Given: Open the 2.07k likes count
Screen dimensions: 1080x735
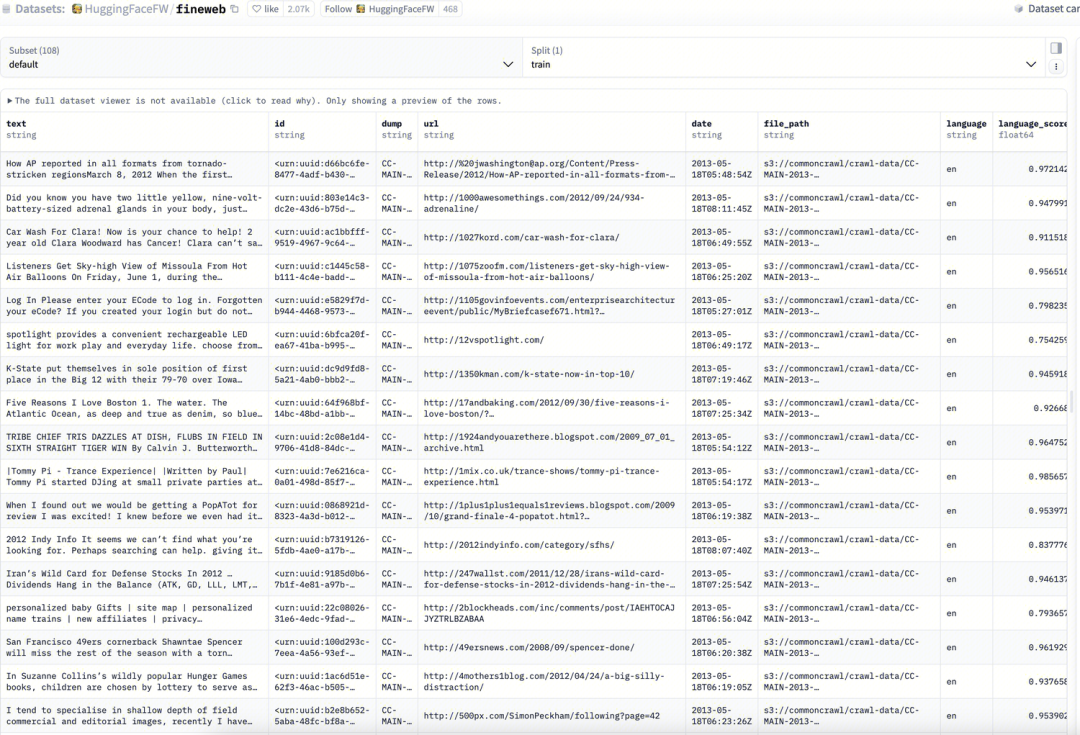Looking at the screenshot, I should click(298, 9).
